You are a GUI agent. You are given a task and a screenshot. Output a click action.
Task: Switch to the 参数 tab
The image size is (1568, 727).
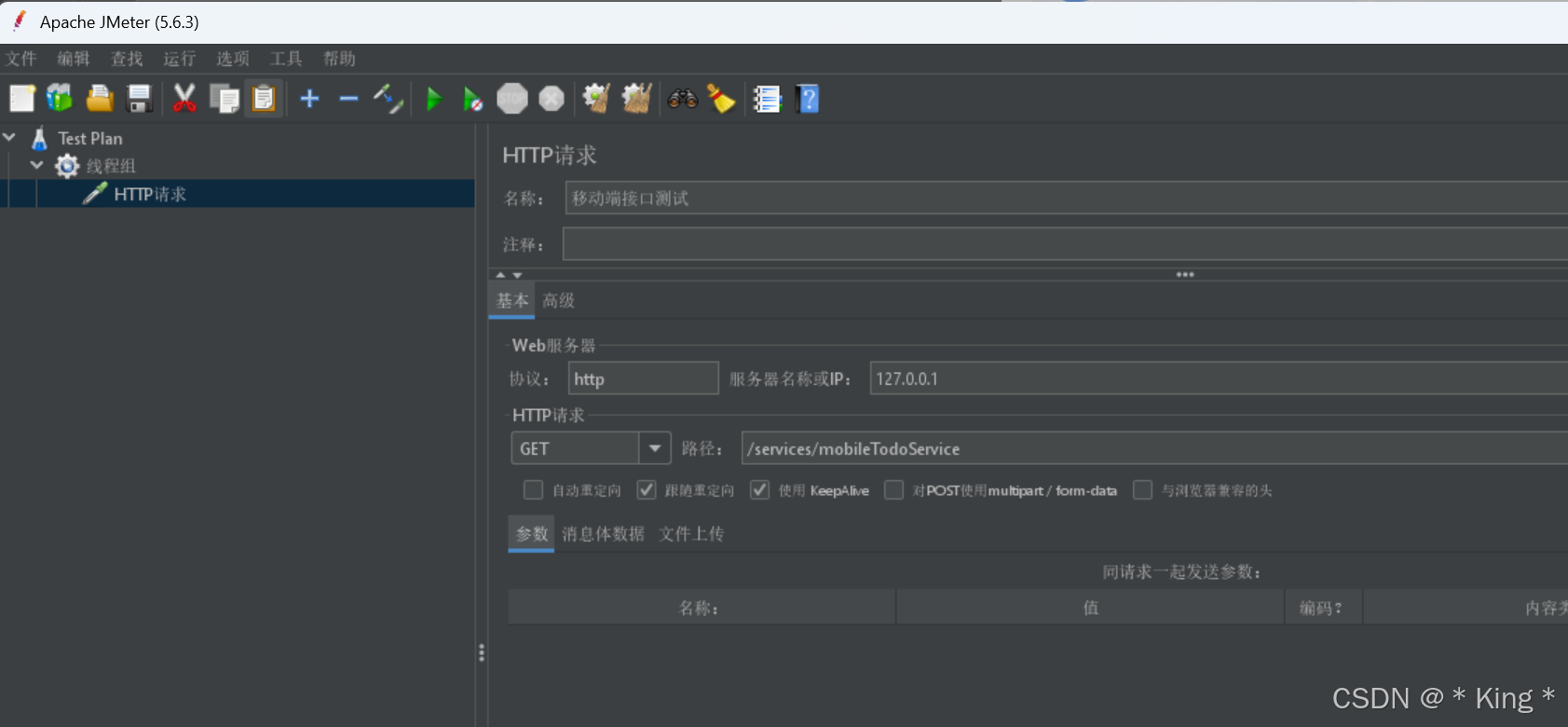point(532,533)
